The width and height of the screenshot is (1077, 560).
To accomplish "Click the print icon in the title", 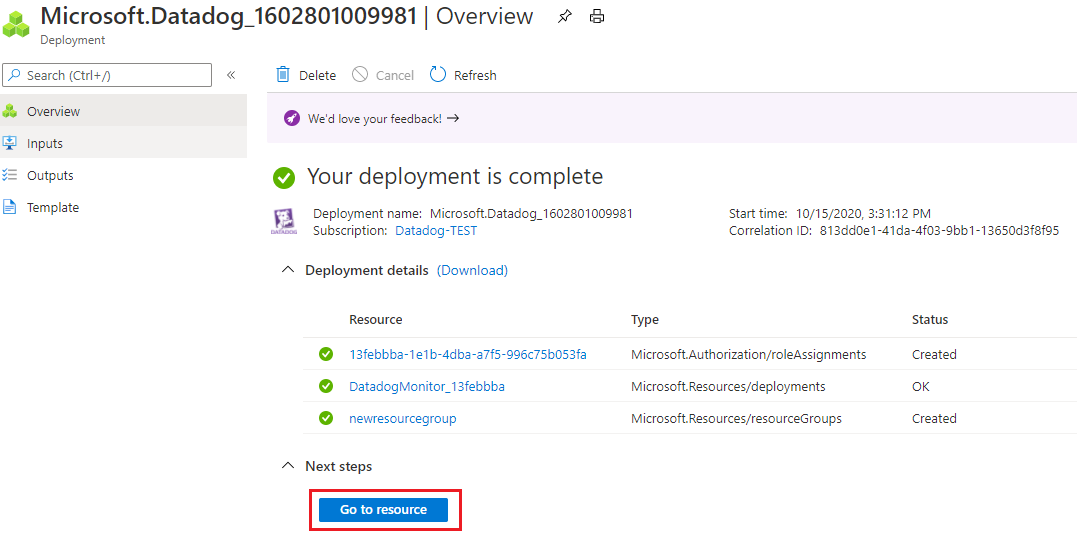I will click(597, 17).
